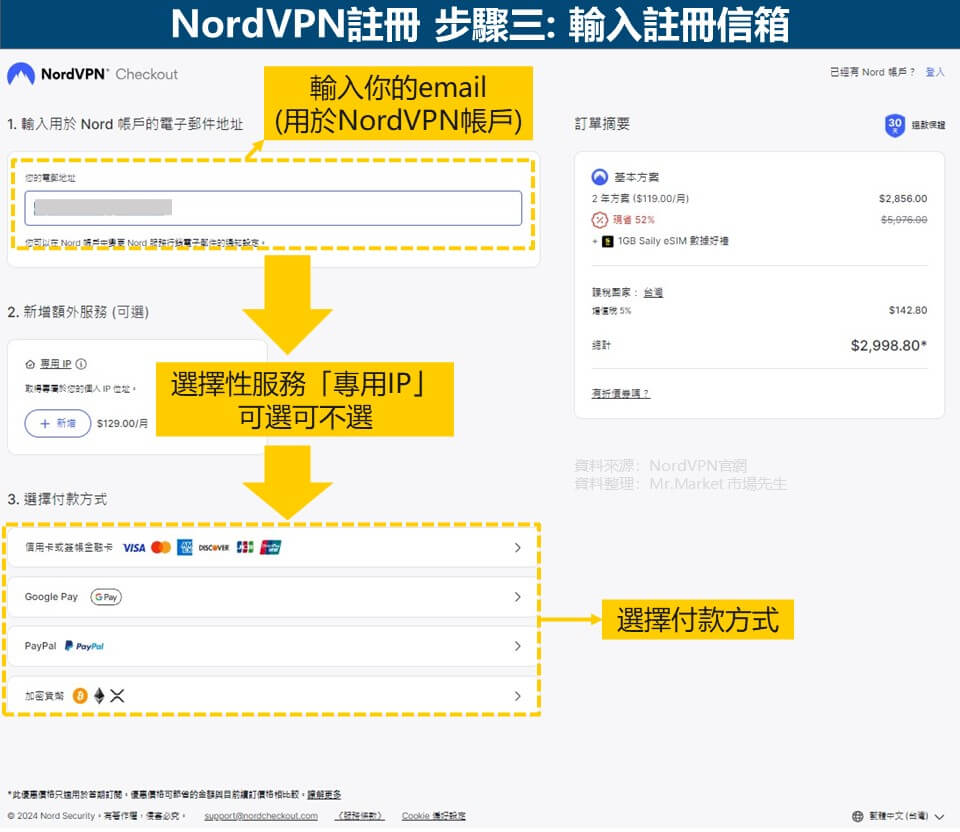Open the 專用 IP link

tap(56, 364)
